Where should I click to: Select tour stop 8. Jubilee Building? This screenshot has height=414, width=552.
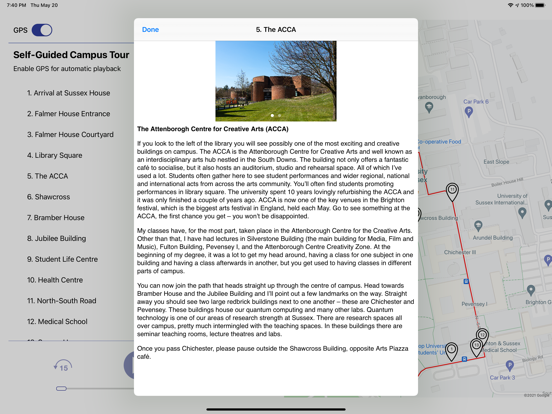click(57, 238)
